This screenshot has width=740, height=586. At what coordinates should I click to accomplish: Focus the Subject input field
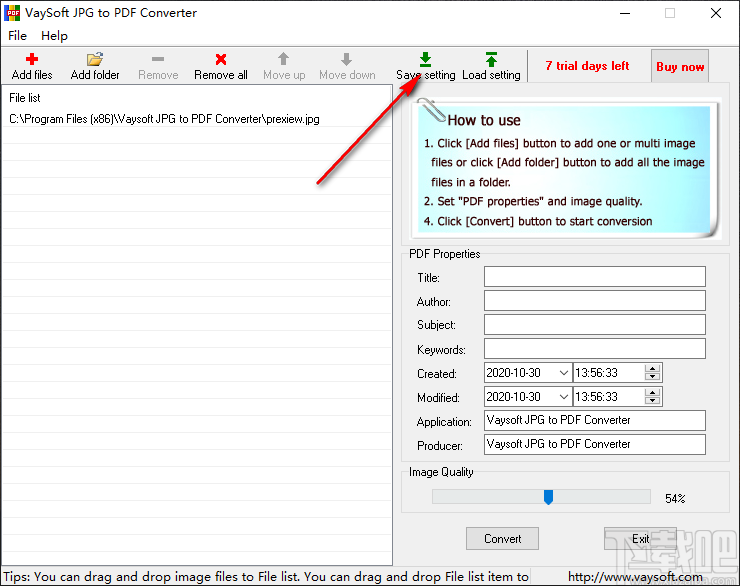pos(595,325)
